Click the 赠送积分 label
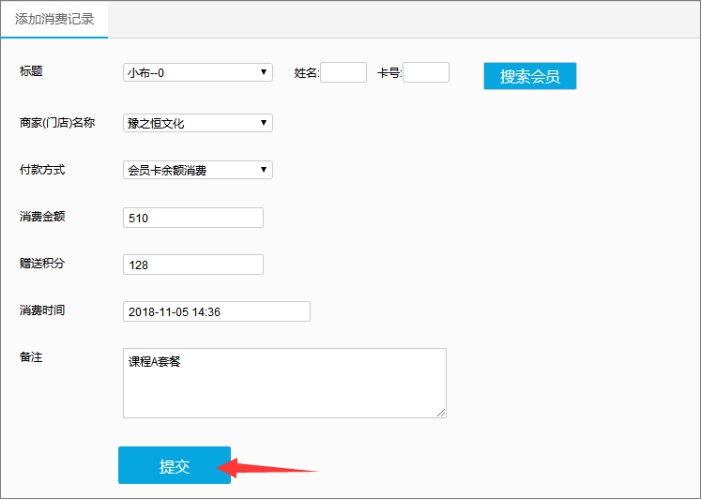The height and width of the screenshot is (500, 702). tap(42, 263)
